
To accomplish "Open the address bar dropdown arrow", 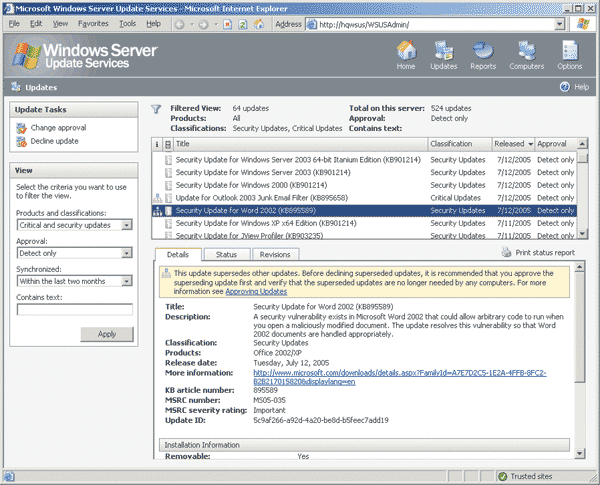I will click(x=559, y=24).
